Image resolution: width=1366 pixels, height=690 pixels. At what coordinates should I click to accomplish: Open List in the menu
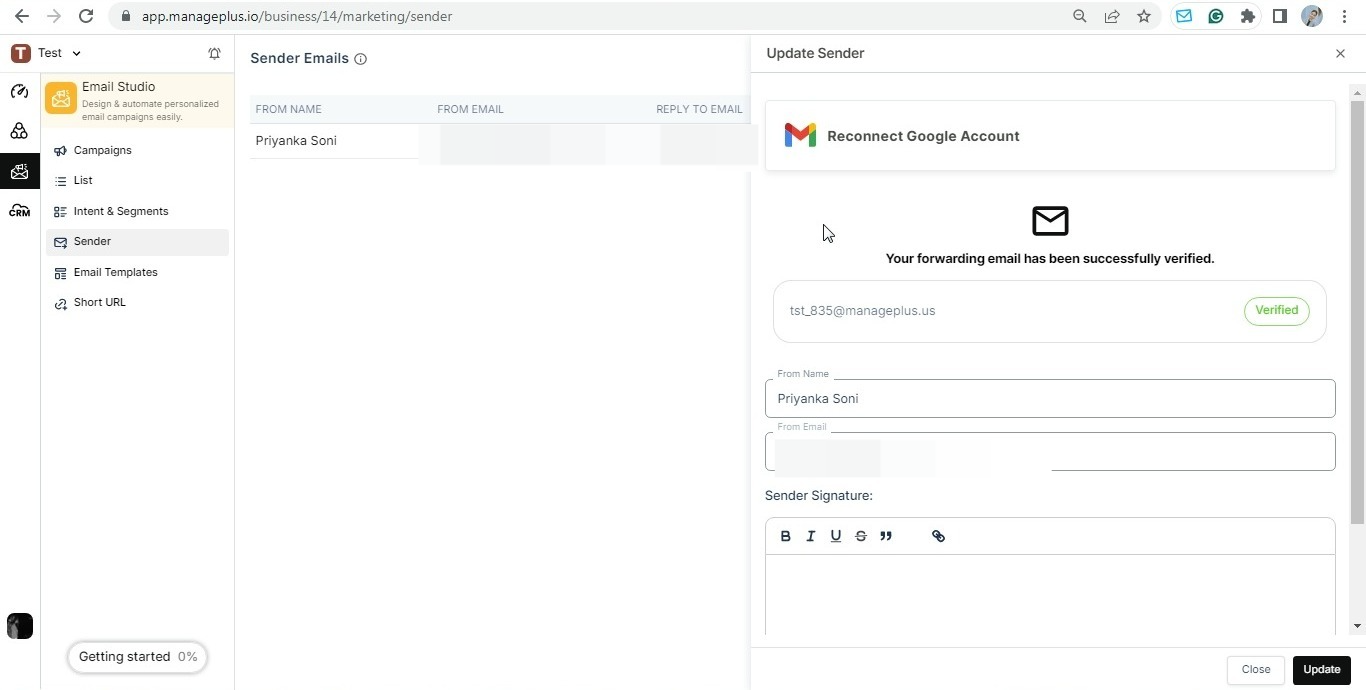[x=137, y=180]
